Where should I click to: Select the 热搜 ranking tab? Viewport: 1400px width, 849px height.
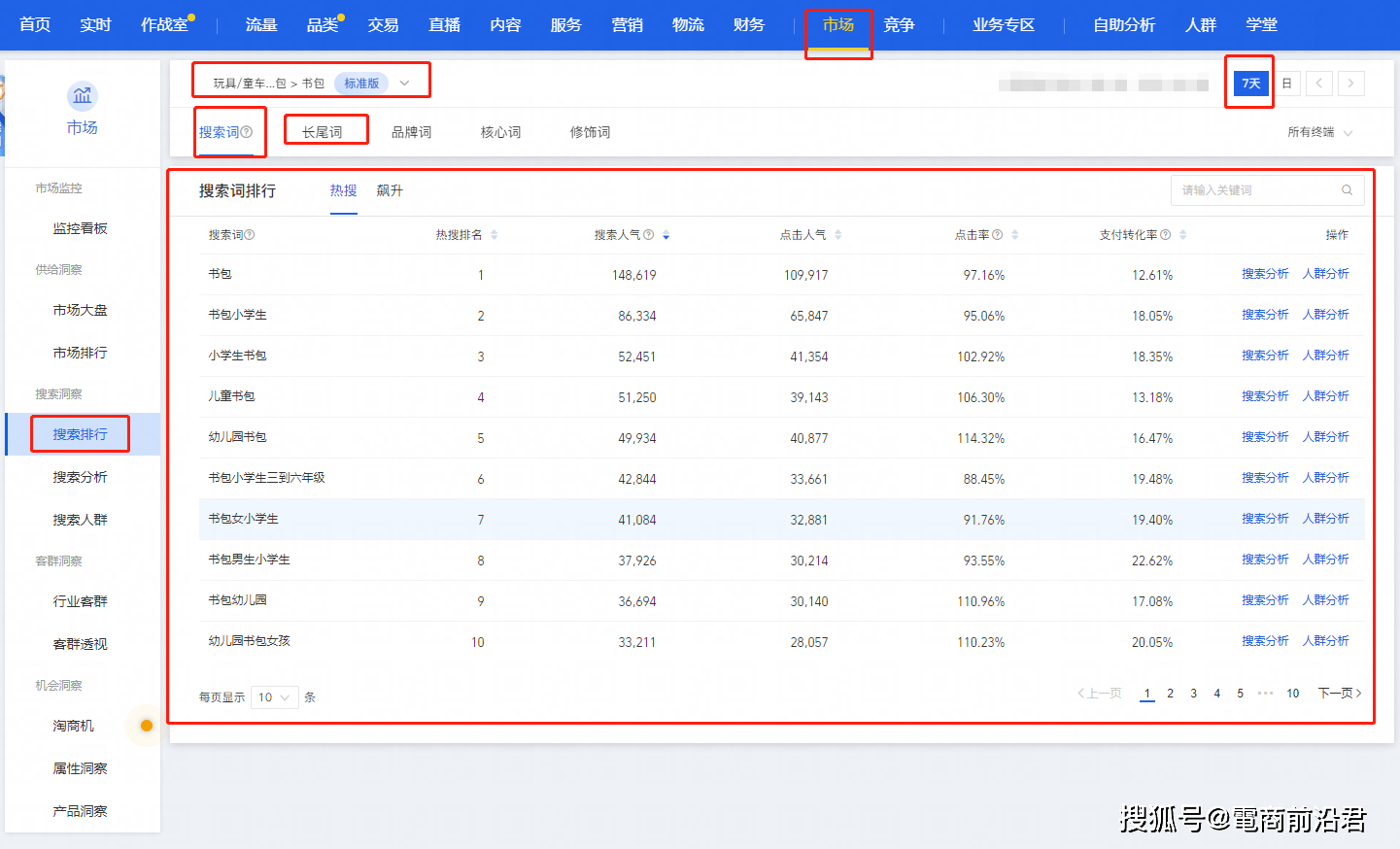click(343, 190)
